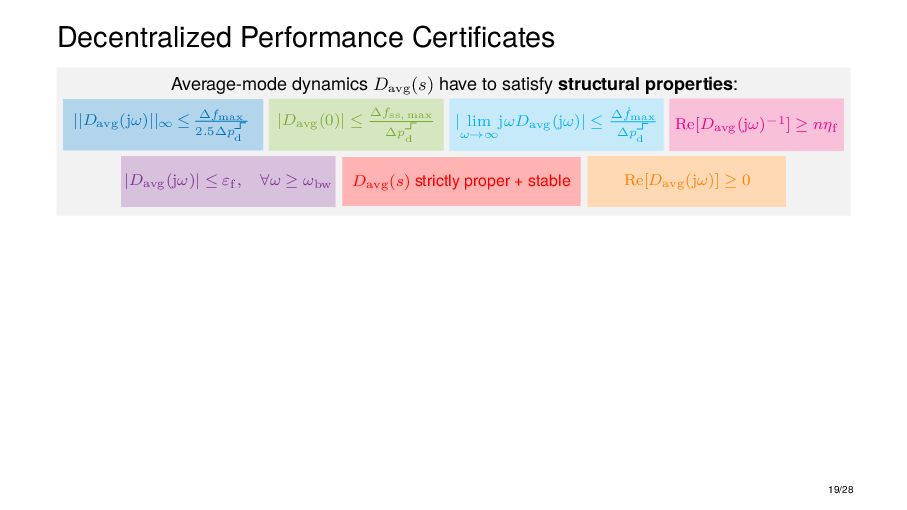Screen dimensions: 907x510
Task: Click the slide title Decentralized Performance Certificates
Action: (306, 38)
